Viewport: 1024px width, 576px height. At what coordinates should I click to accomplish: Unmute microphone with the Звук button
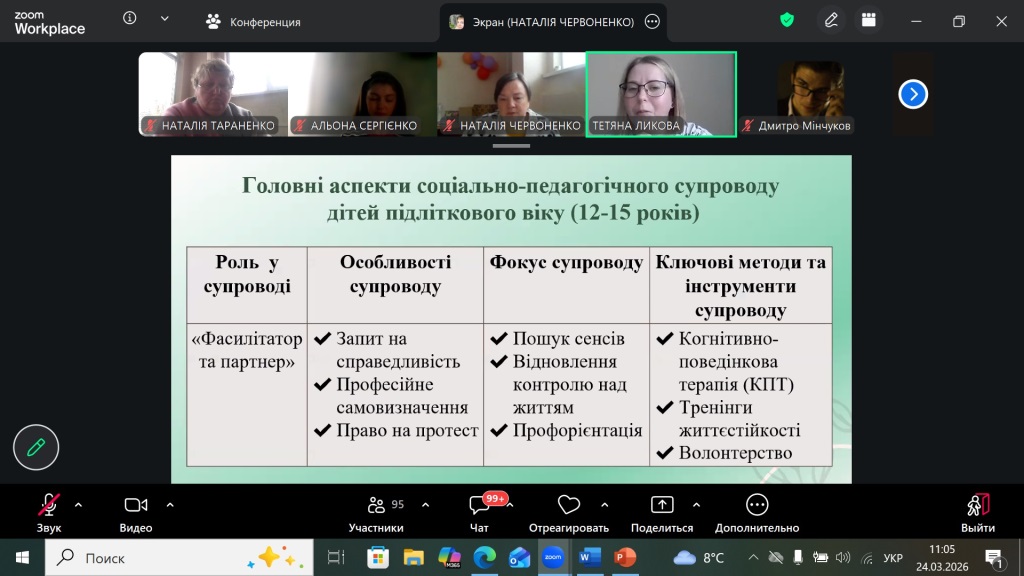(x=49, y=512)
